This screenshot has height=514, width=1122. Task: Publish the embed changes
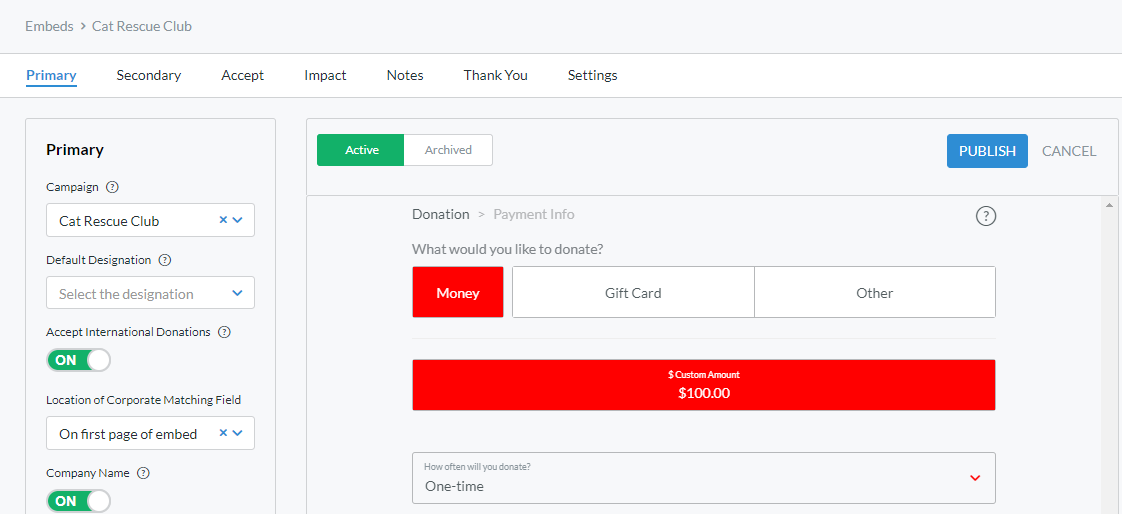[x=987, y=151]
